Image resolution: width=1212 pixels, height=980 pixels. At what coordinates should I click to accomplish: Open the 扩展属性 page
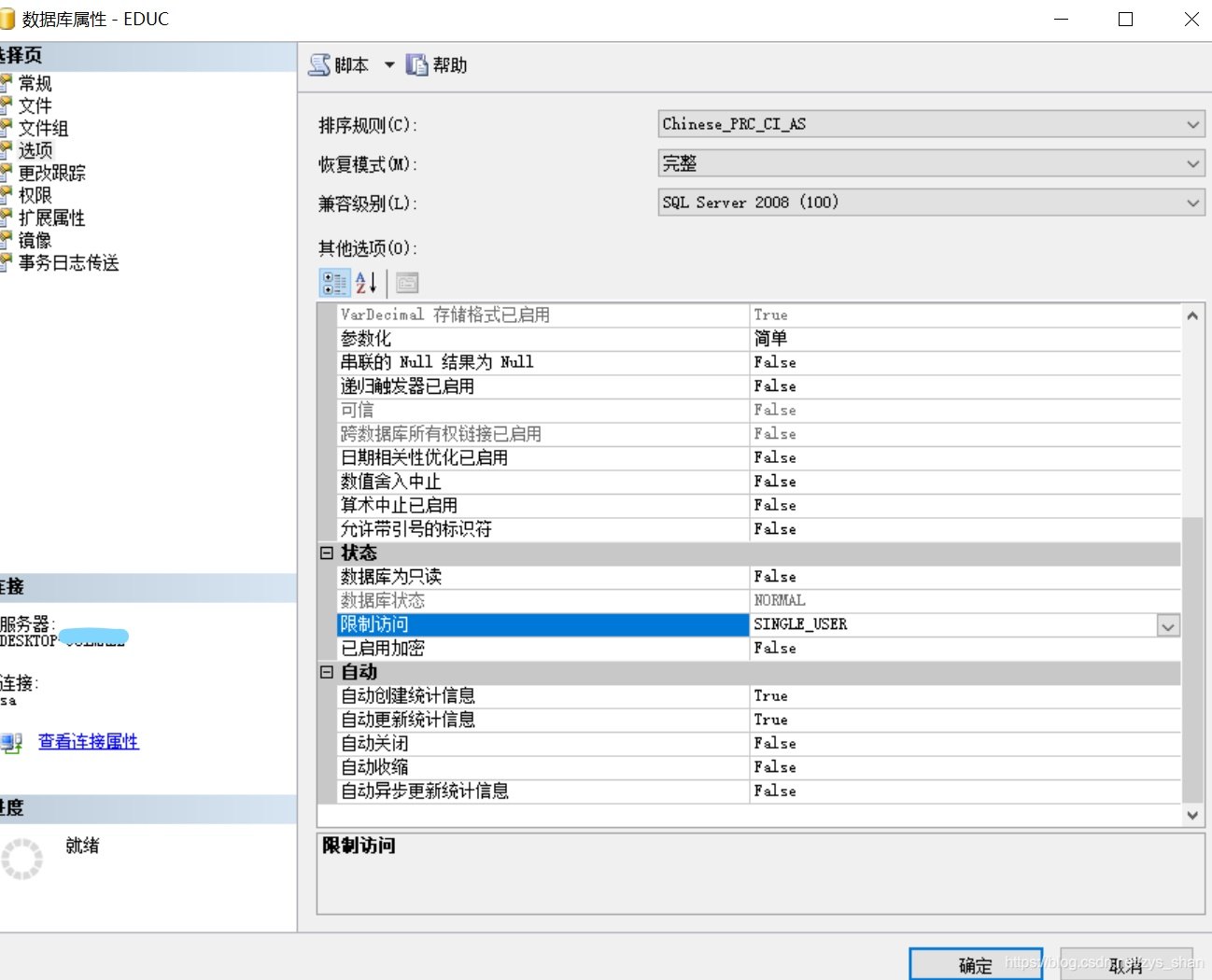click(52, 217)
